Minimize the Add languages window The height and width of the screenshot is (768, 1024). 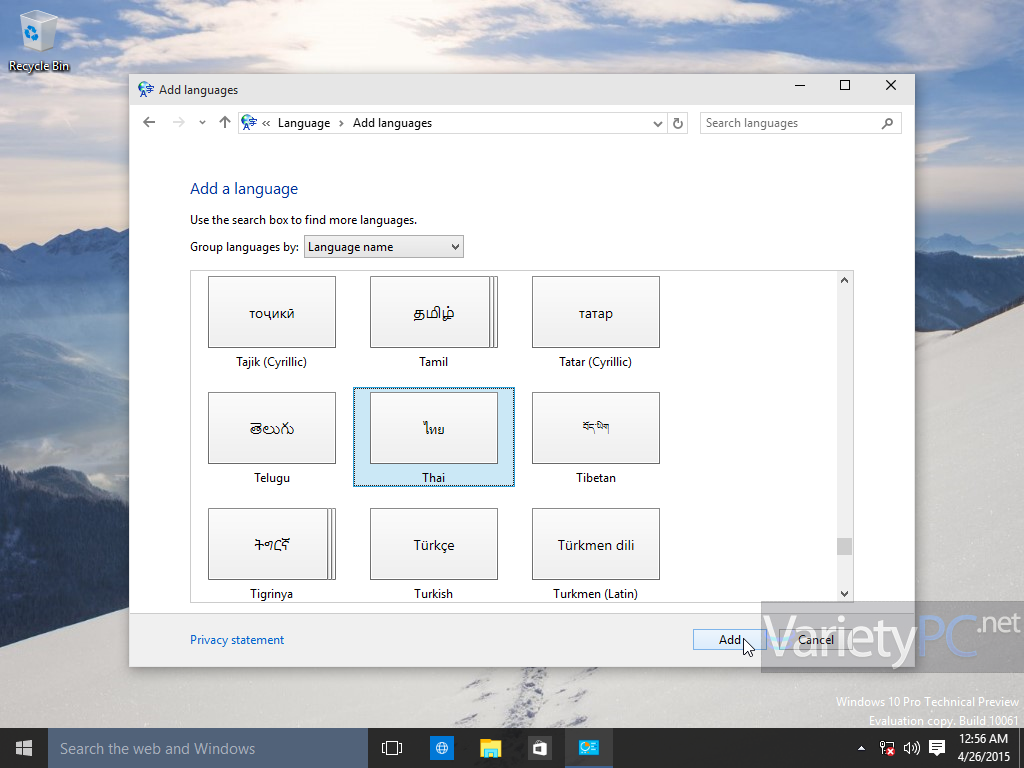(x=800, y=86)
